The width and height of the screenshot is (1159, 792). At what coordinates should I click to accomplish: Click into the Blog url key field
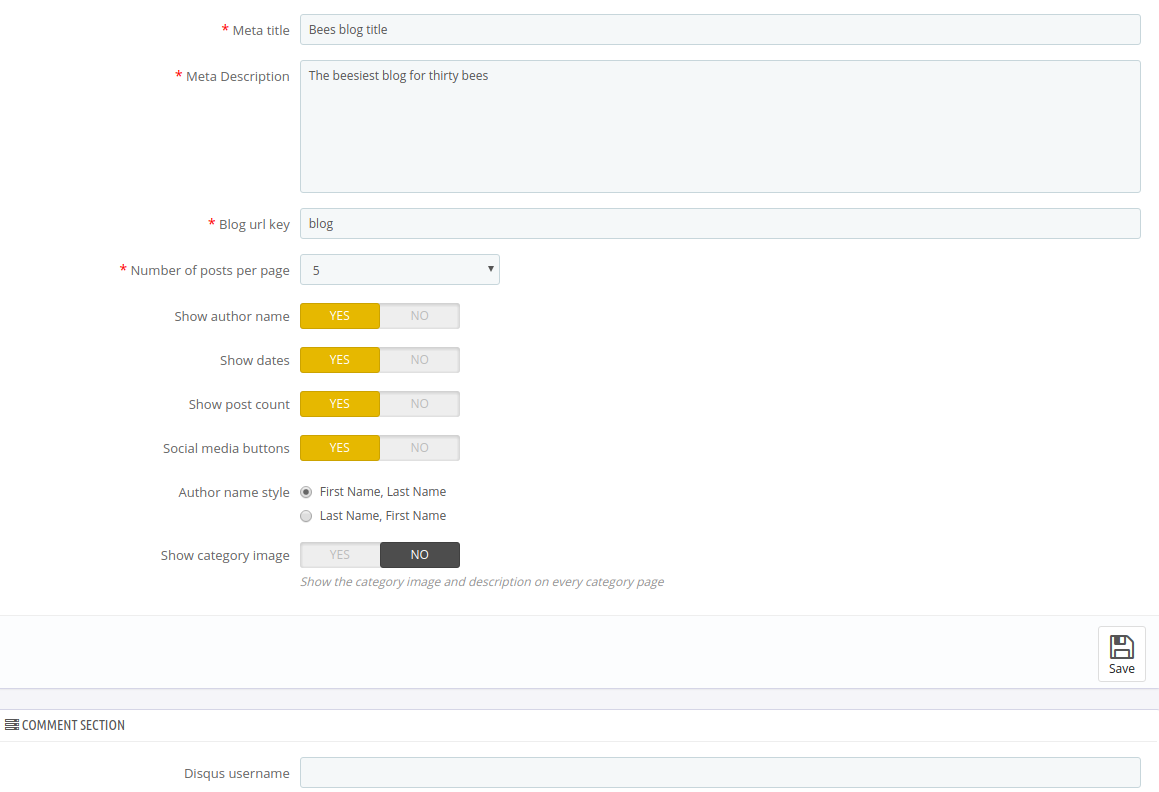(x=720, y=223)
